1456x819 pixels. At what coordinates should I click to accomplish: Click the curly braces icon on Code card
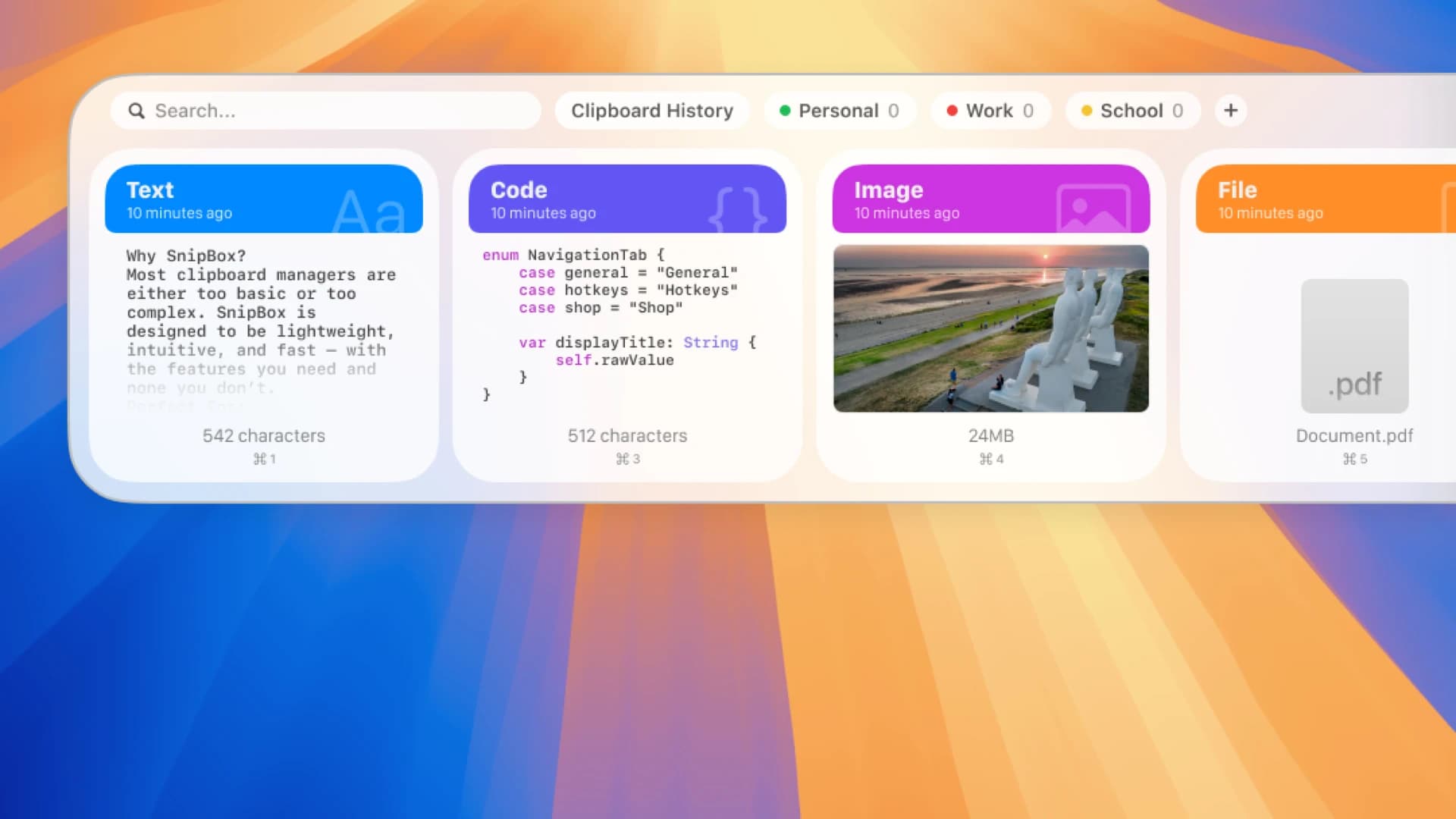click(x=738, y=209)
